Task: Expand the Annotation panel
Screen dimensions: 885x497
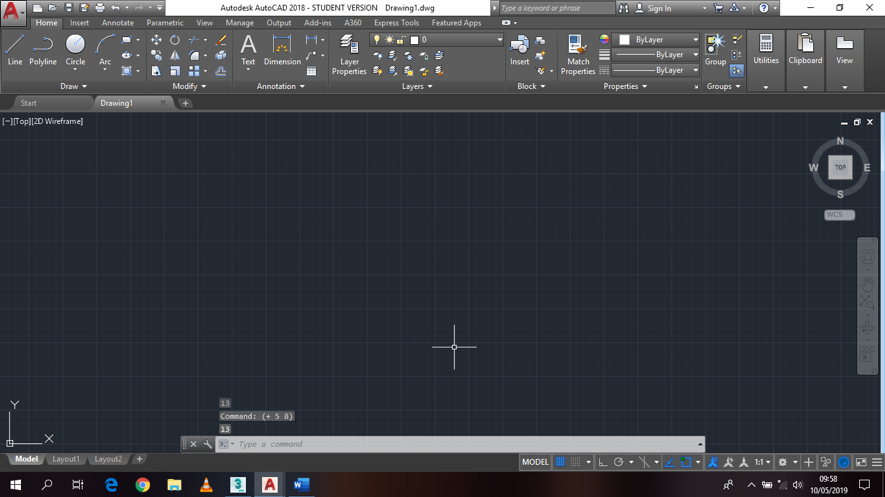Action: point(281,86)
